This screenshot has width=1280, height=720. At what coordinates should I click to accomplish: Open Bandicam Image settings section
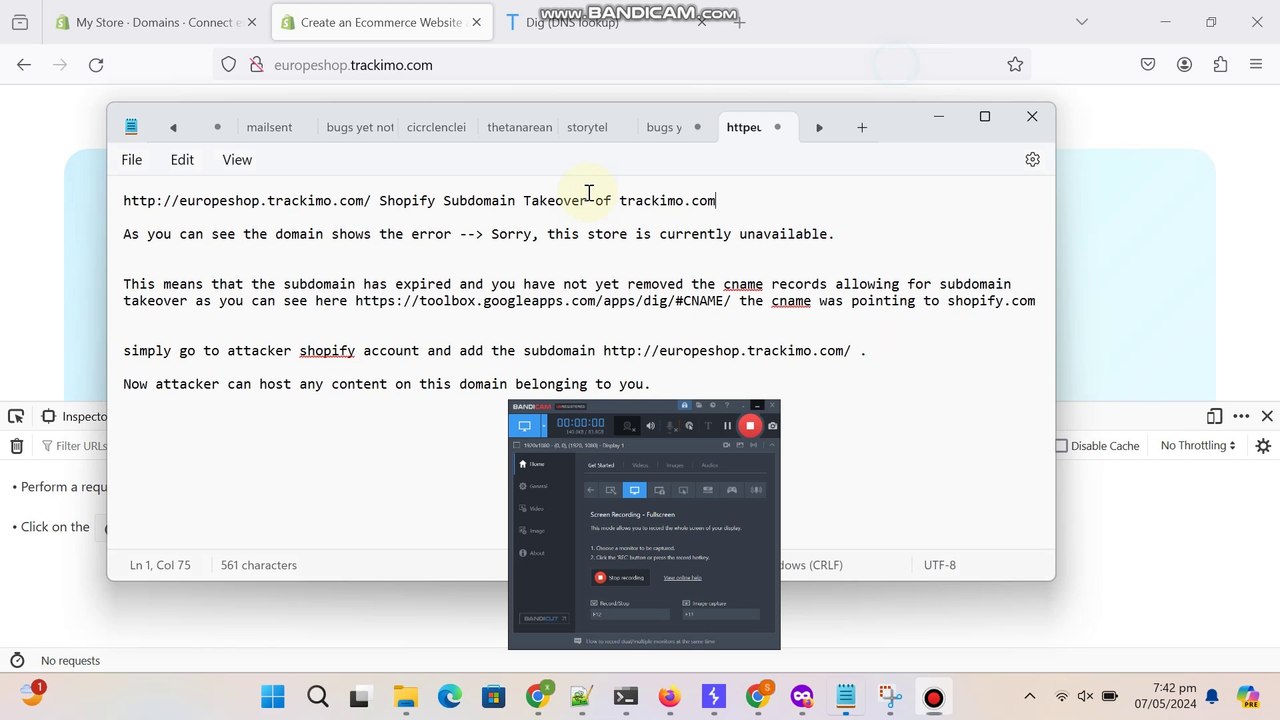(x=532, y=530)
